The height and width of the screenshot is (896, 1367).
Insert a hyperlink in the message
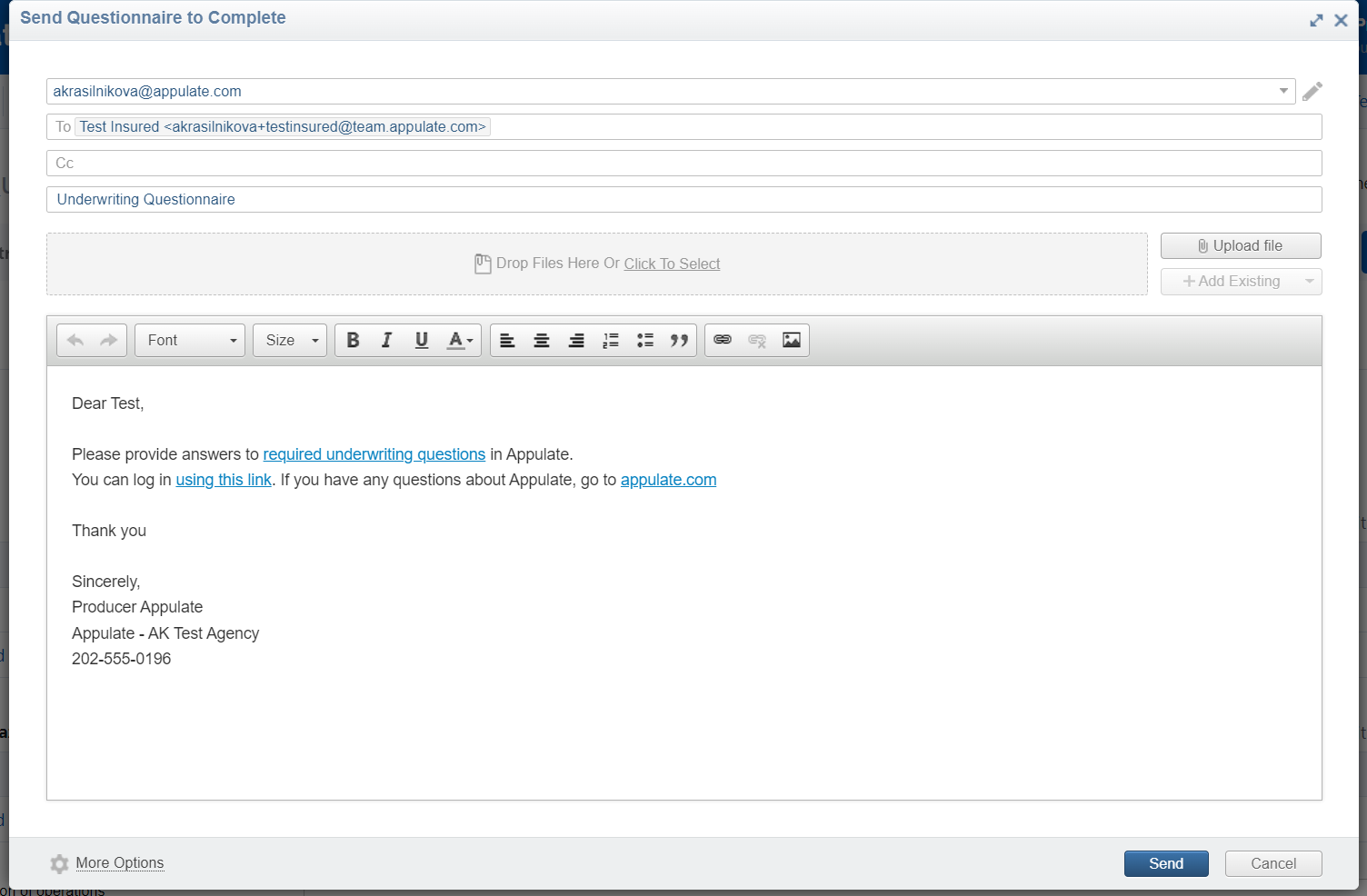(722, 340)
